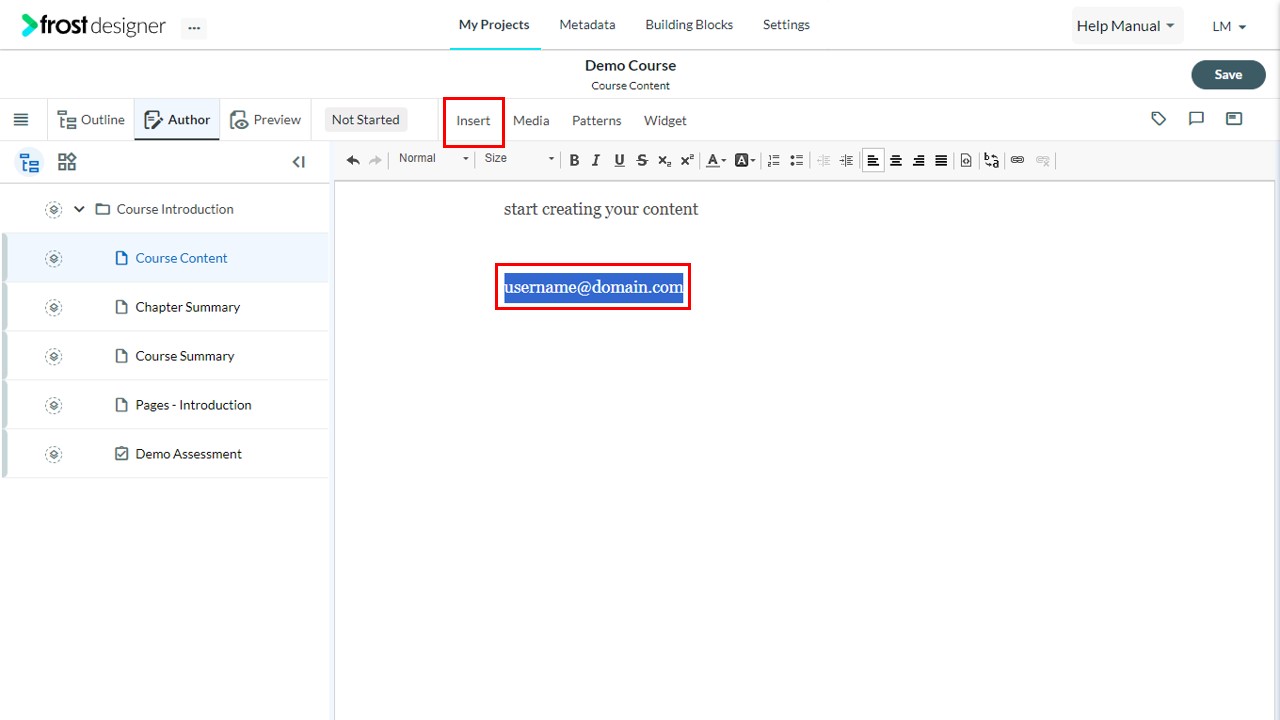Click the insert link icon
This screenshot has height=720, width=1280.
(x=1017, y=160)
